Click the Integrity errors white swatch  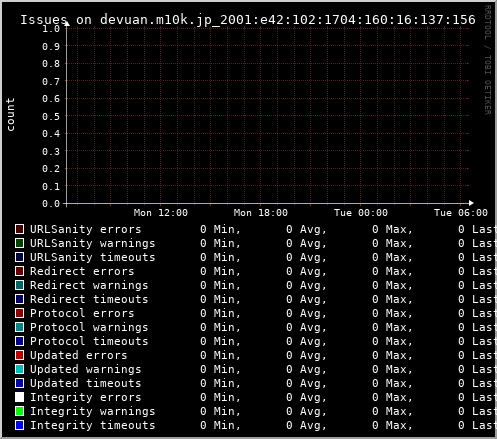coord(19,397)
